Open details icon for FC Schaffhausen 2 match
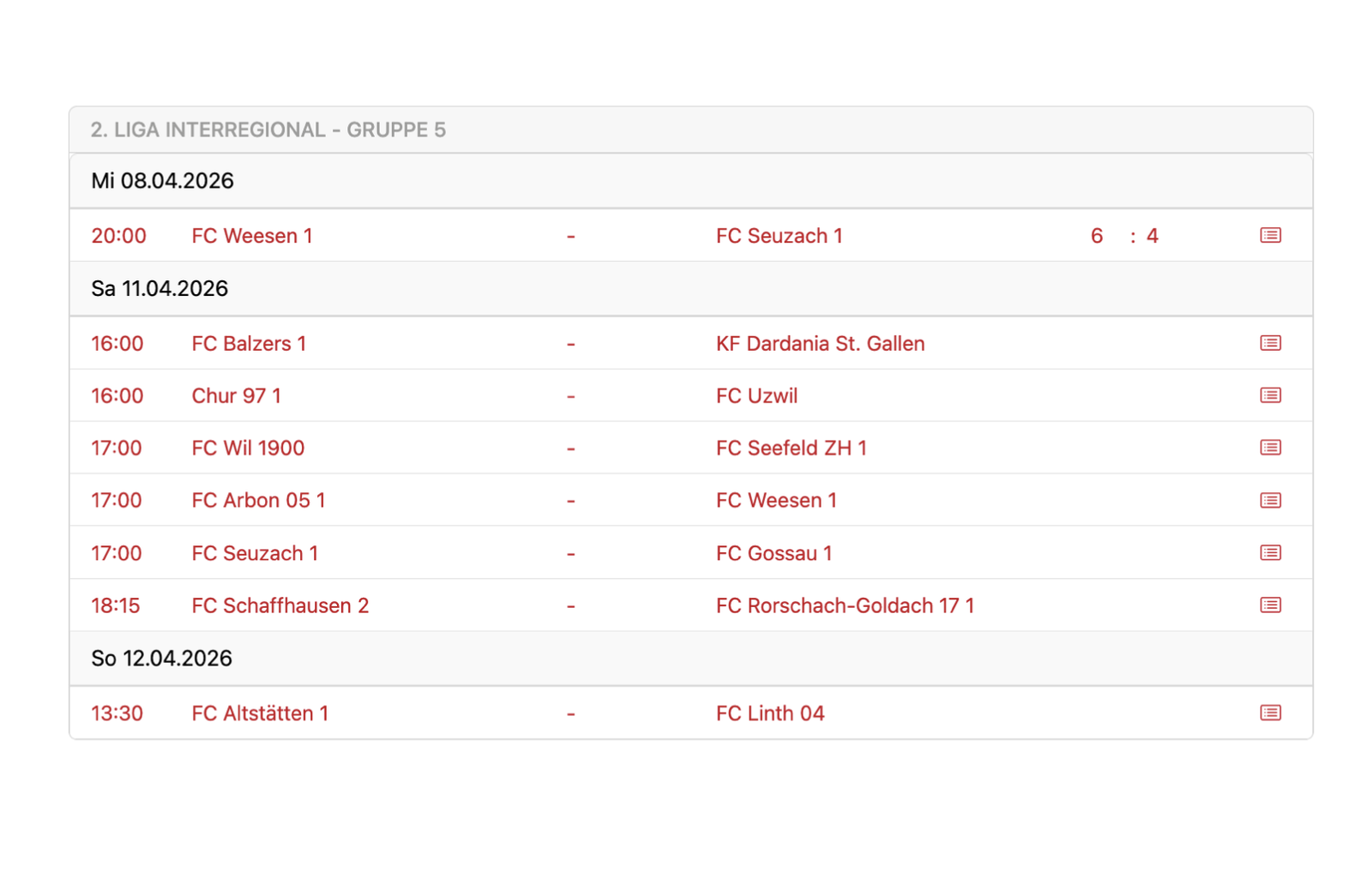 pos(1270,605)
